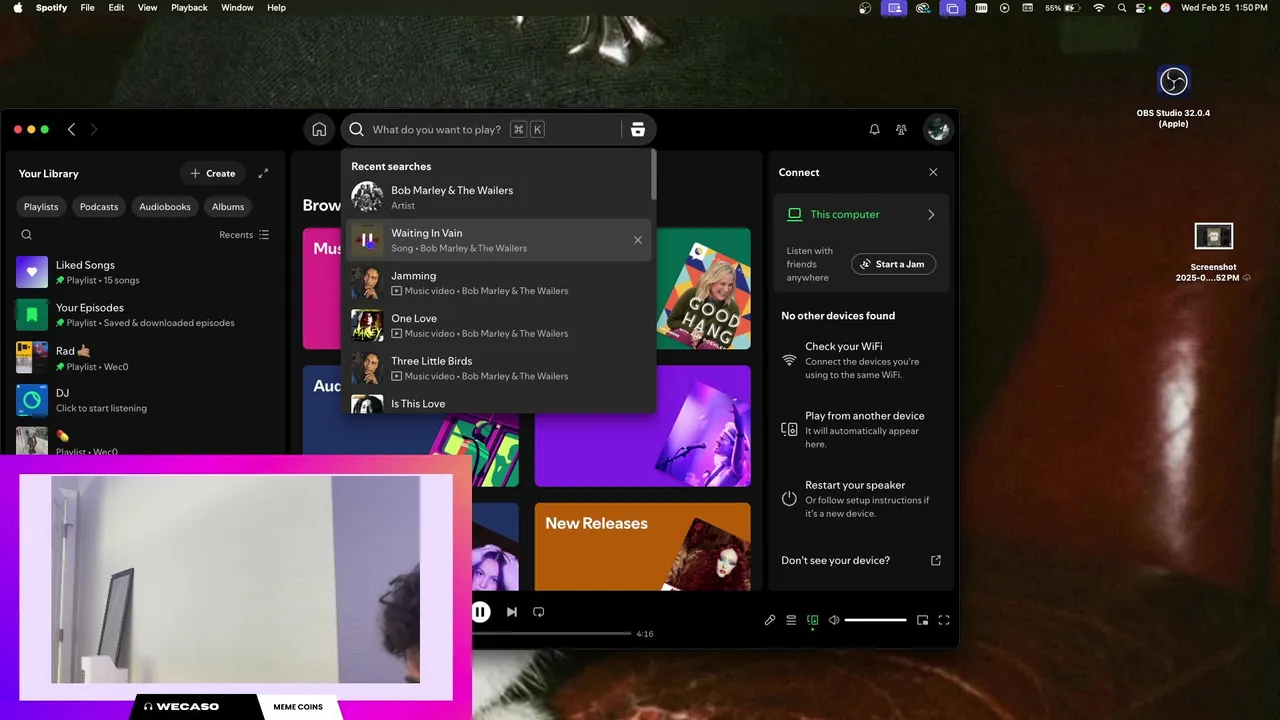
Task: Open the Recents sort dropdown
Action: (244, 235)
